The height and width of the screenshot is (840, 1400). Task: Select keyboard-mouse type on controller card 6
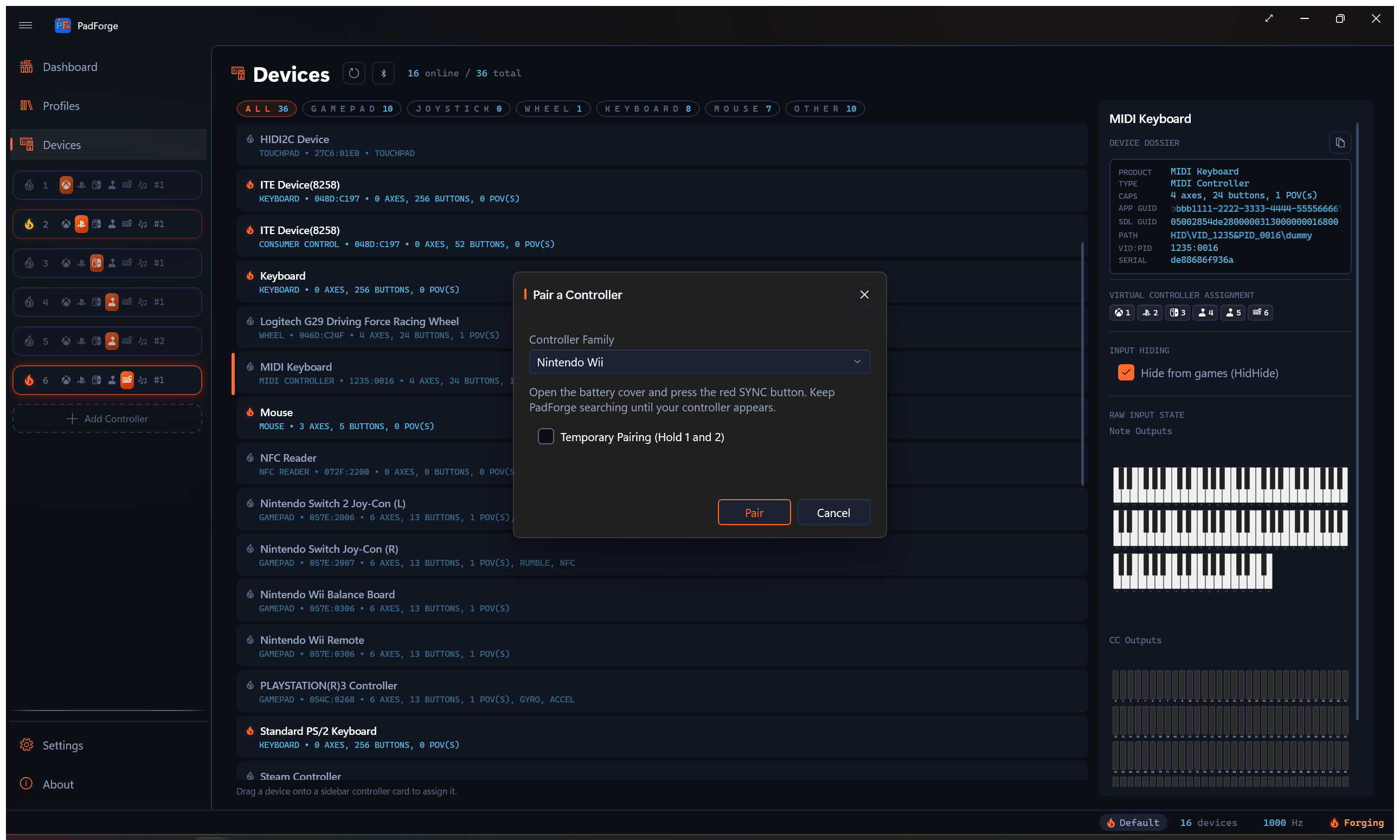[127, 380]
